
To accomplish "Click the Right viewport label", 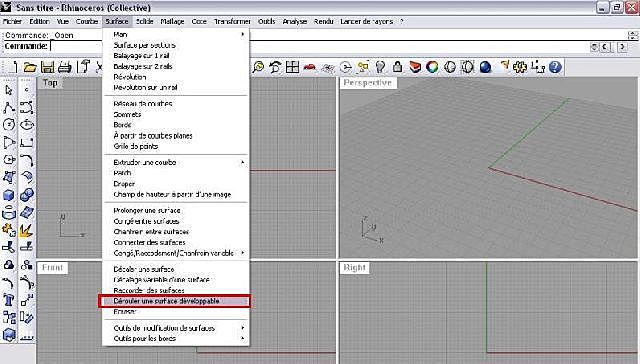I will point(355,268).
